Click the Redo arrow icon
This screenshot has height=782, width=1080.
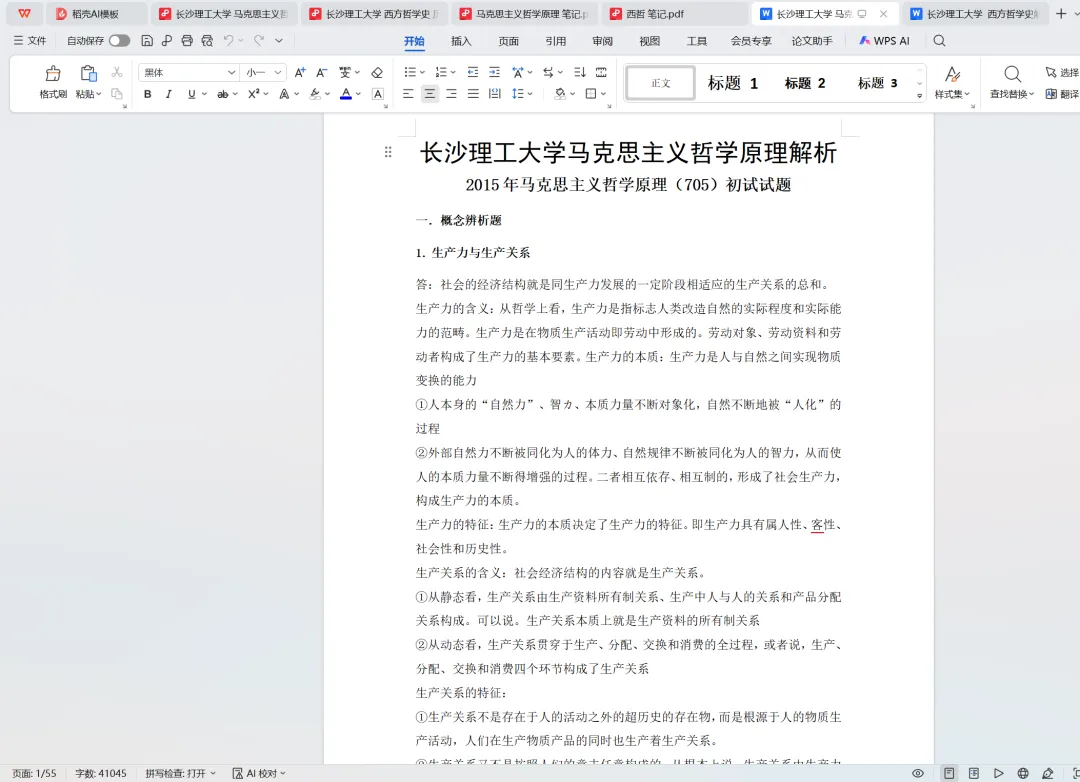coord(259,41)
